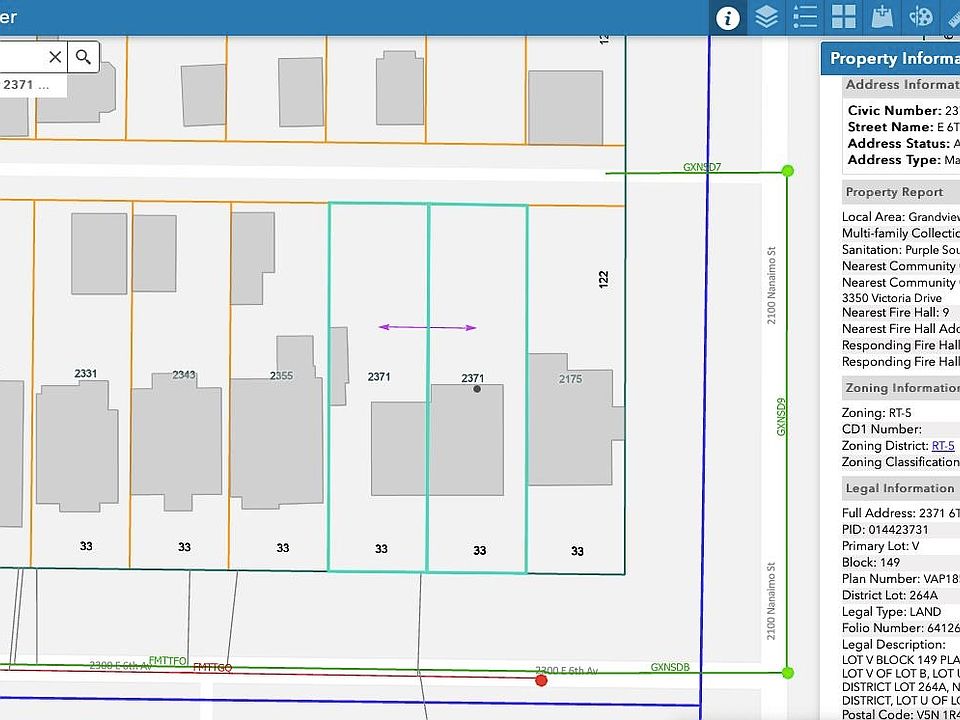This screenshot has width=960, height=720.
Task: Click the Property Report section heading
Action: point(901,192)
